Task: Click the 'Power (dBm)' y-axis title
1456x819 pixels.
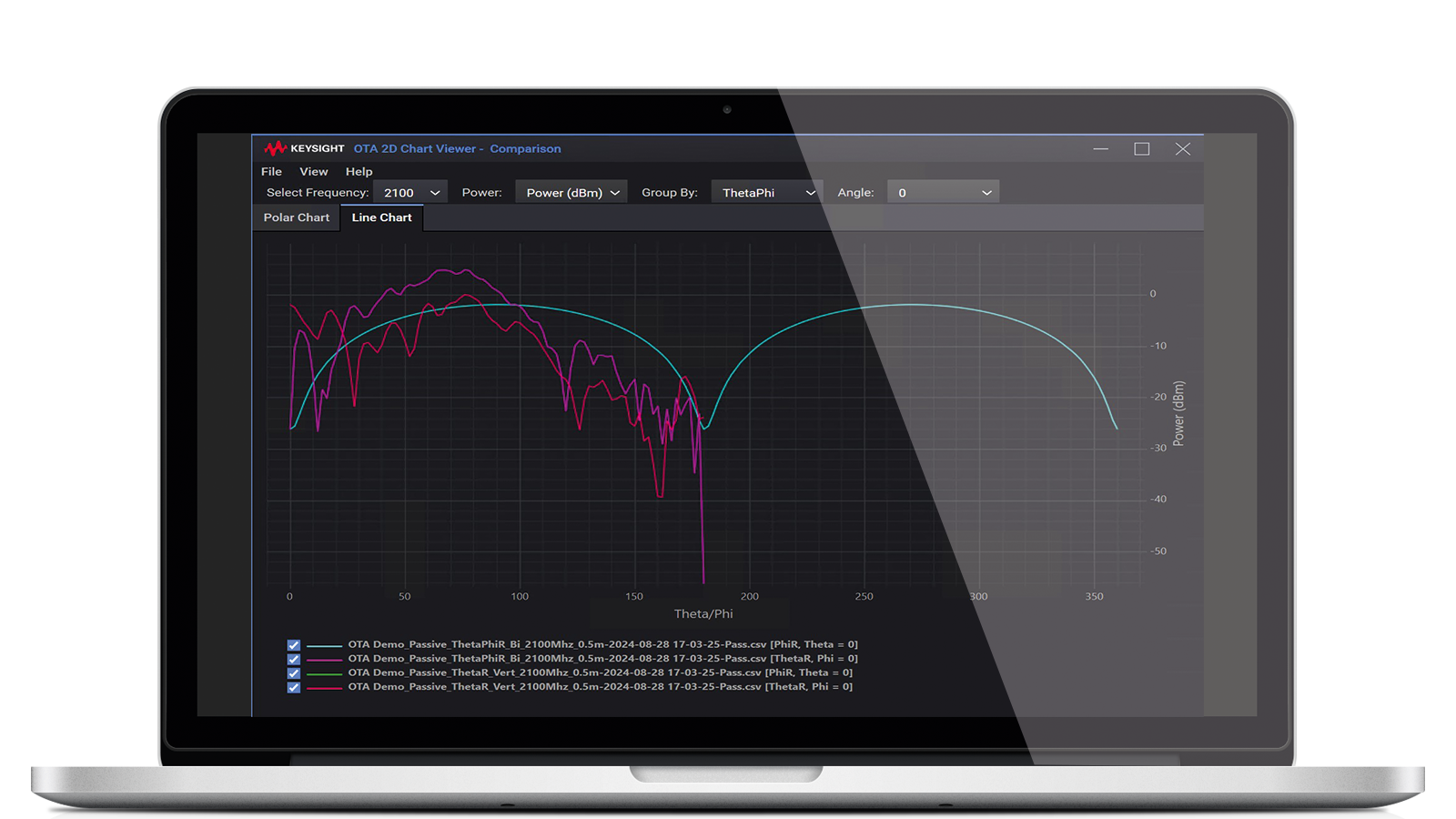Action: point(1179,413)
